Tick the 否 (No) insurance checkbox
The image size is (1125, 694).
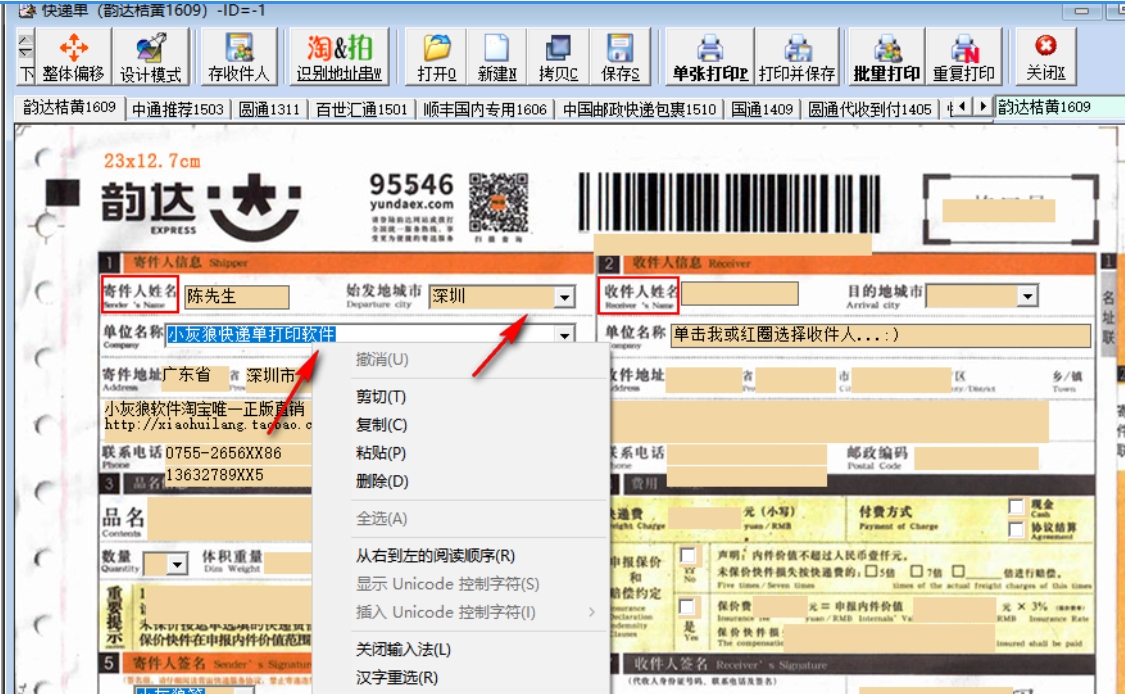[x=687, y=555]
